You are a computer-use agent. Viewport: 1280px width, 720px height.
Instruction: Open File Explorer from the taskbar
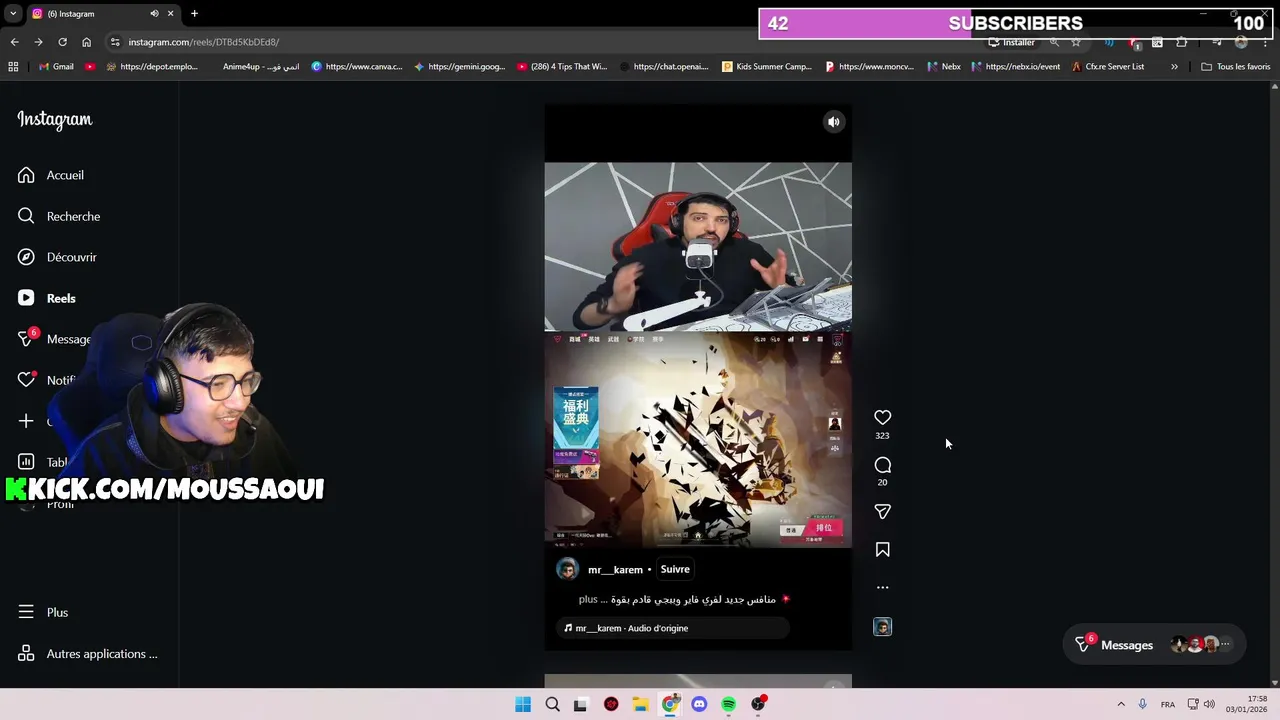point(640,704)
